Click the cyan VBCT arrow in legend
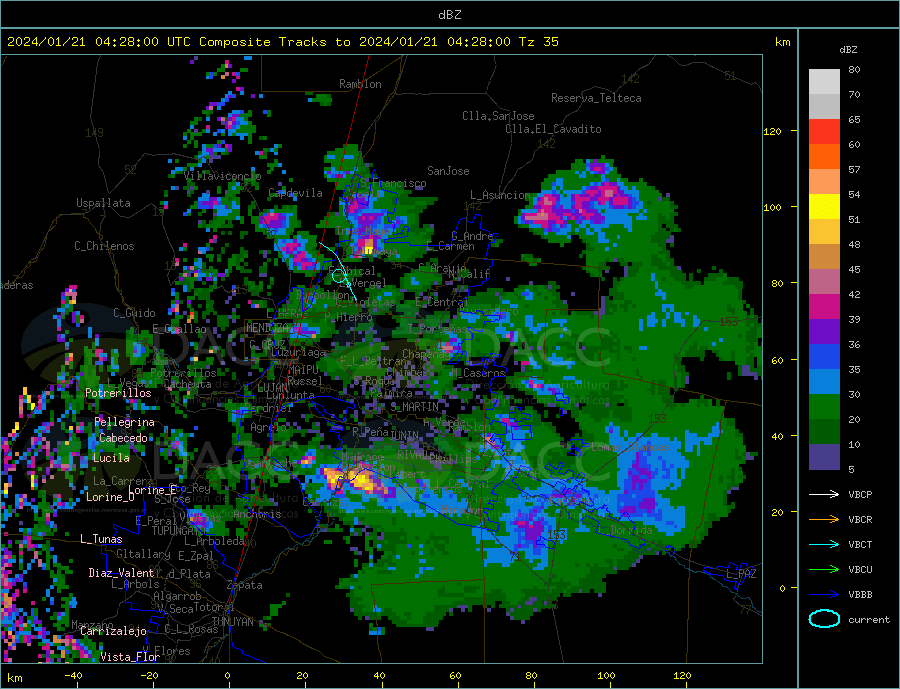 coord(824,544)
